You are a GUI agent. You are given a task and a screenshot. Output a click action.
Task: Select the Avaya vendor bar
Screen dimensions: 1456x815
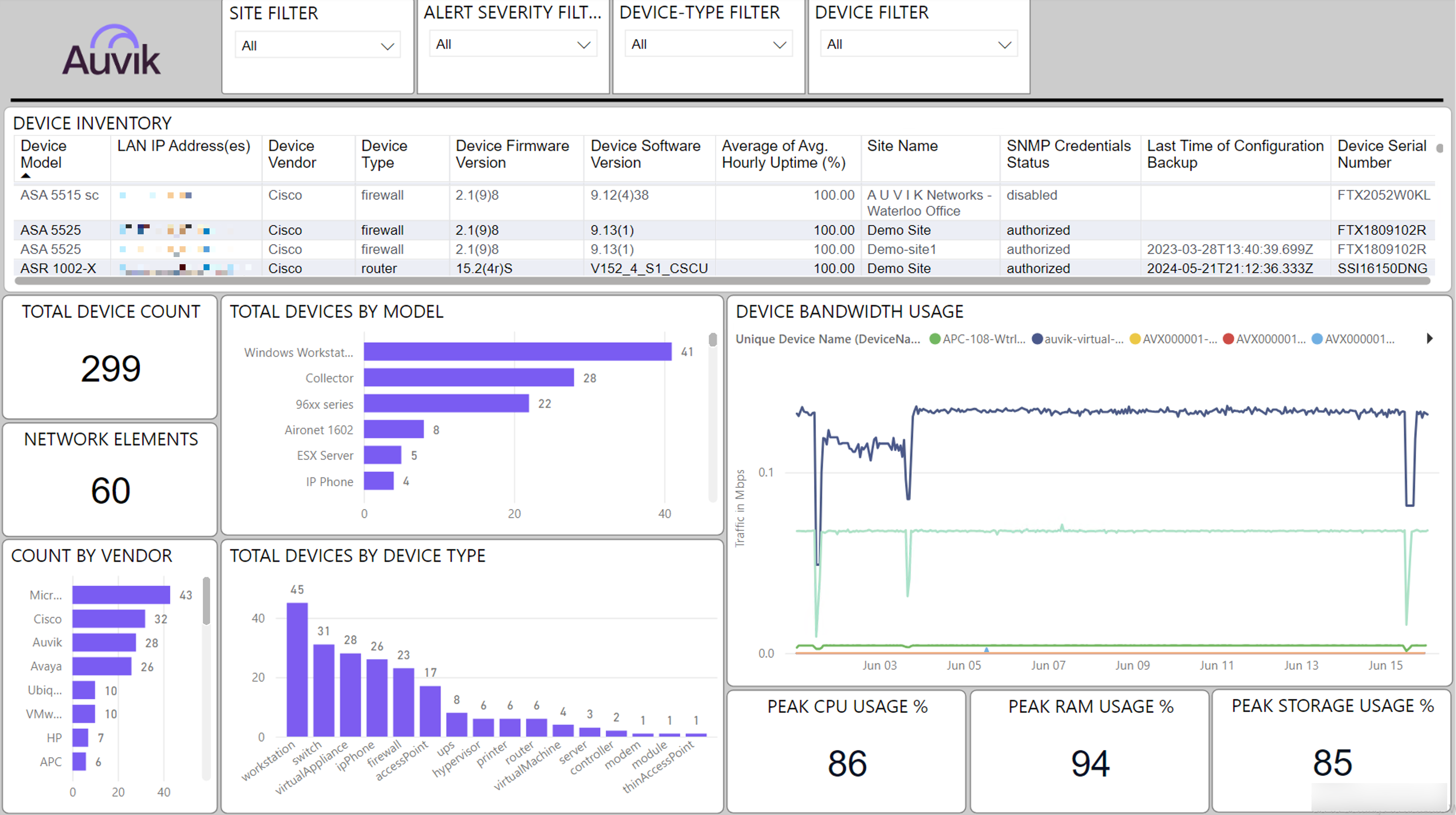(x=102, y=667)
